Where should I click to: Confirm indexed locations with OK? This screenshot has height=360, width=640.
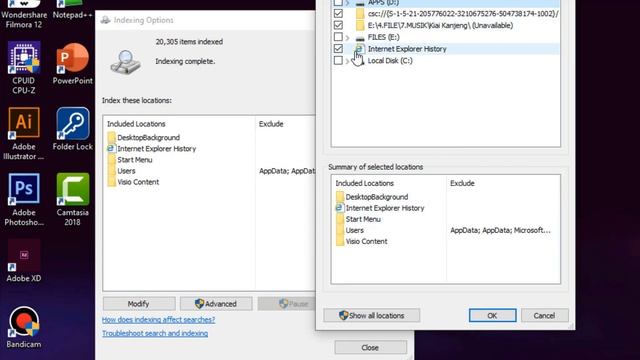[x=492, y=316]
